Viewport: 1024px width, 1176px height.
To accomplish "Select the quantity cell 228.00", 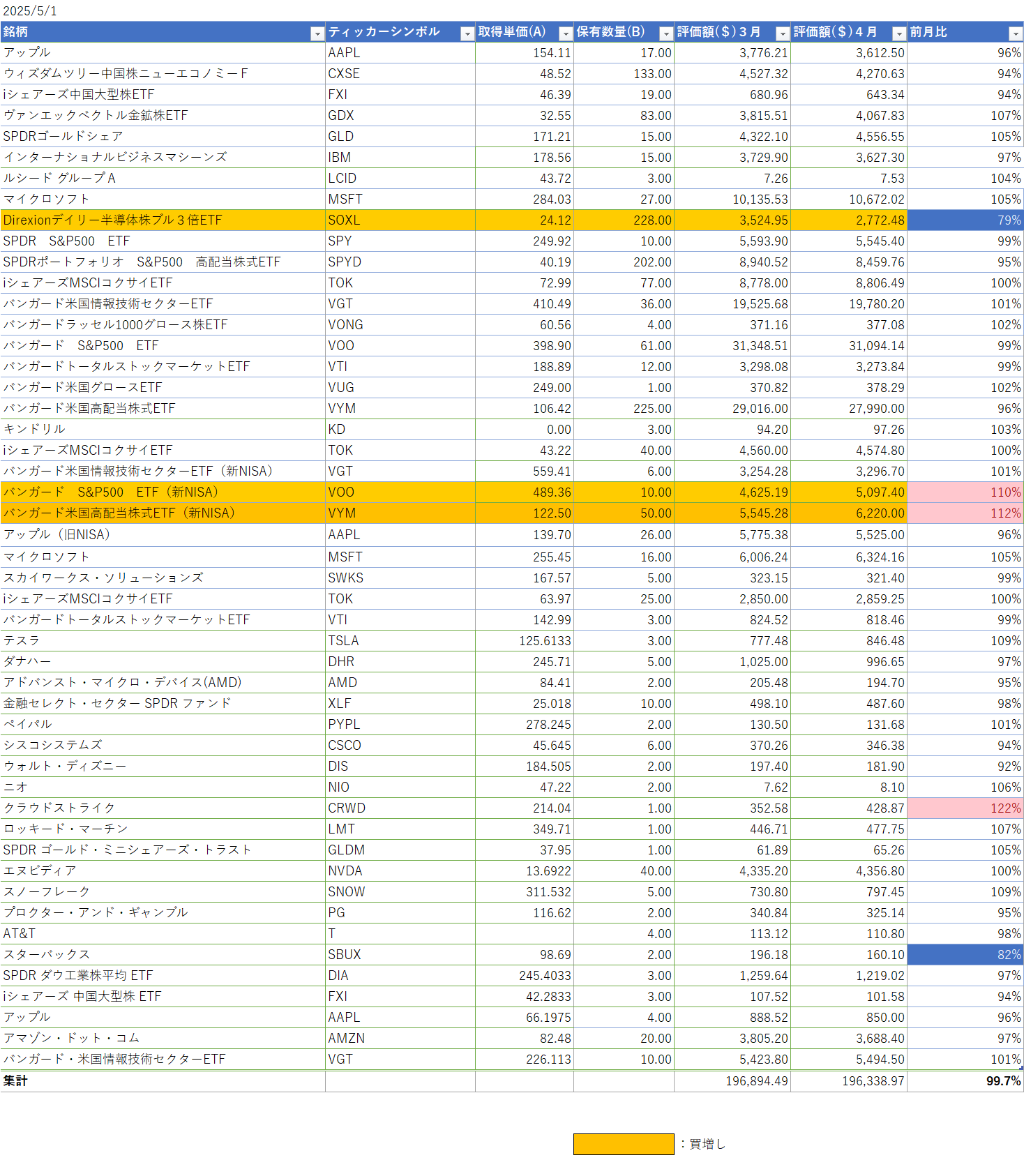I will click(624, 220).
